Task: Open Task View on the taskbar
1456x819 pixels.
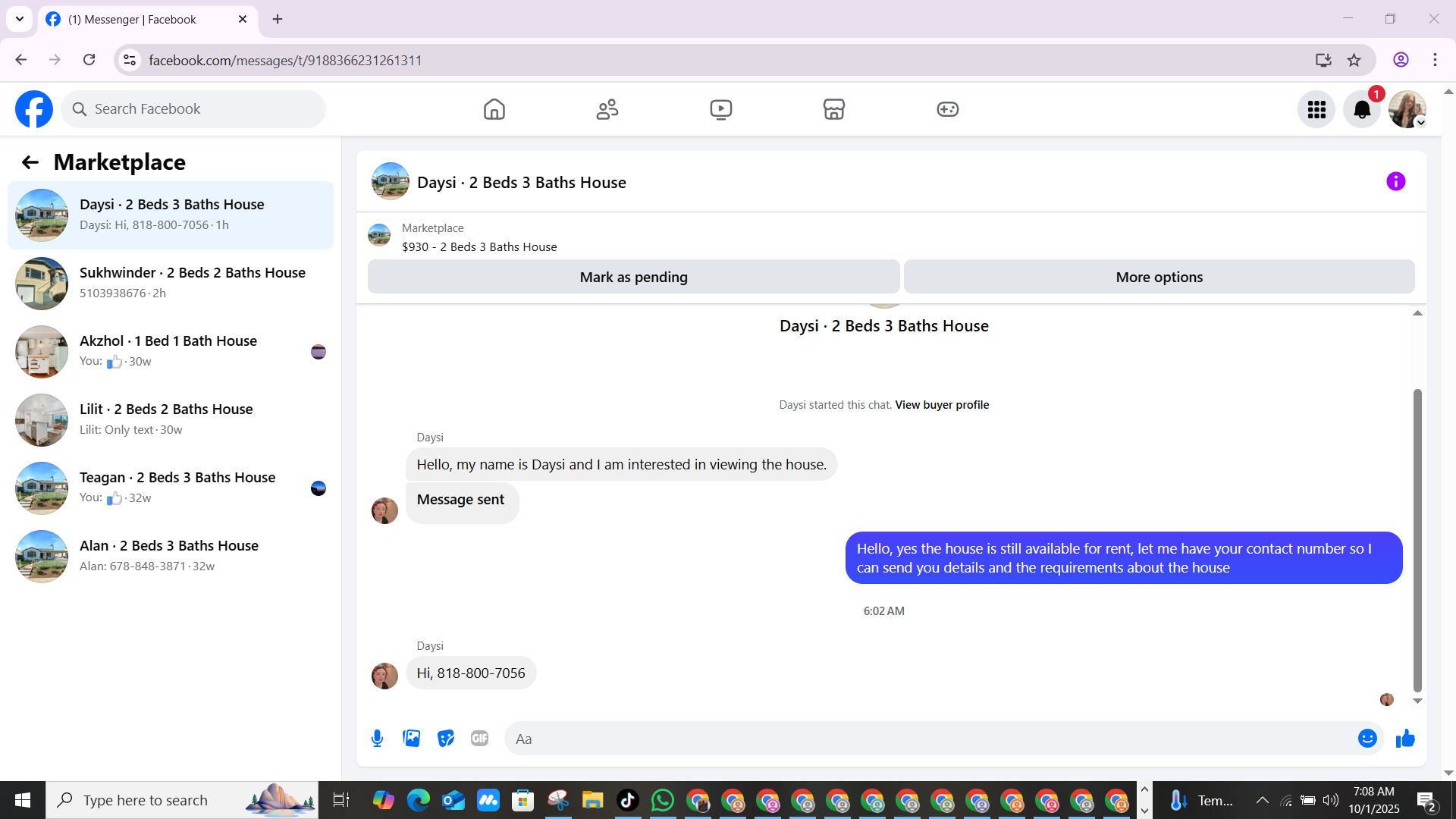Action: (341, 800)
